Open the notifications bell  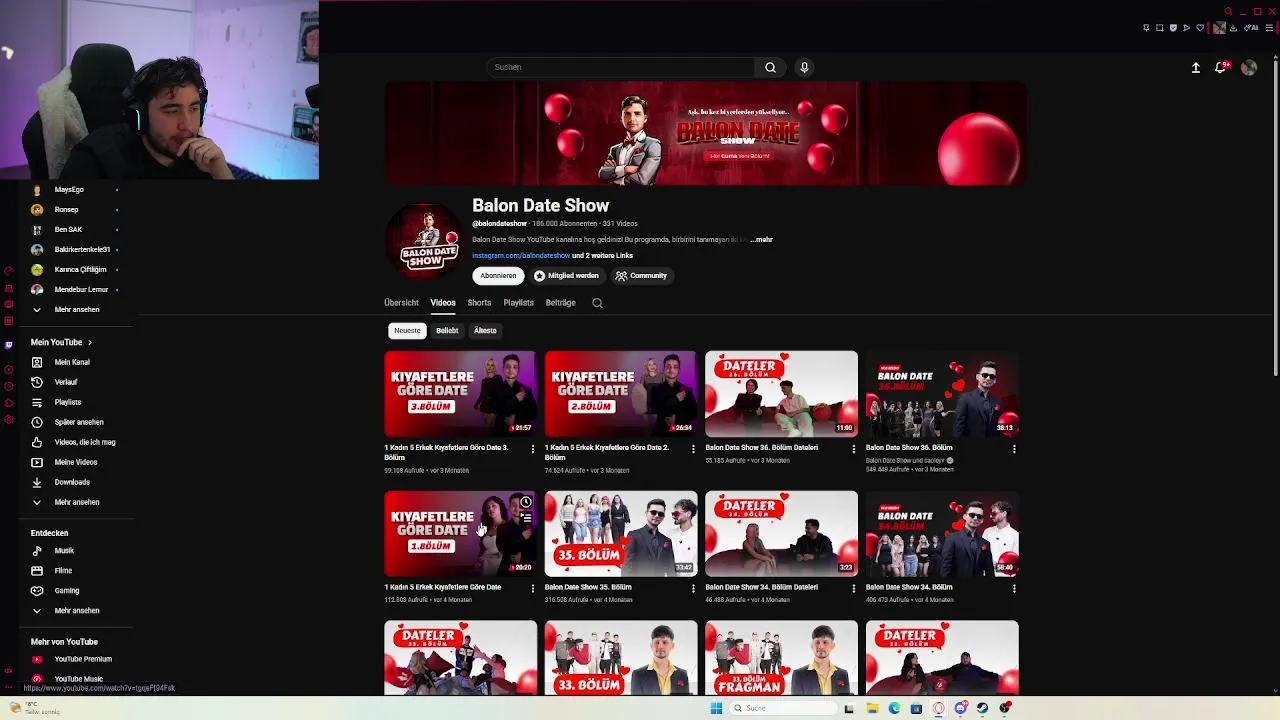tap(1221, 67)
